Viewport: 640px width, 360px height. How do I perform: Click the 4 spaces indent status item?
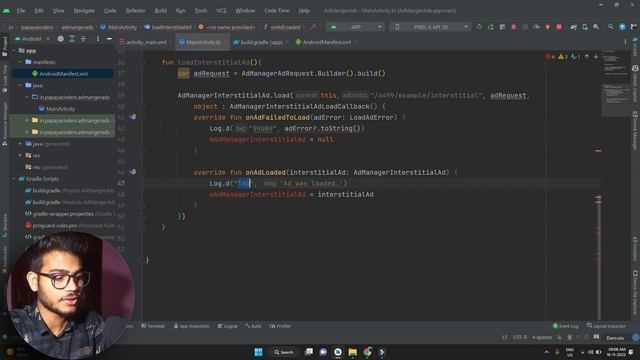click(x=542, y=338)
